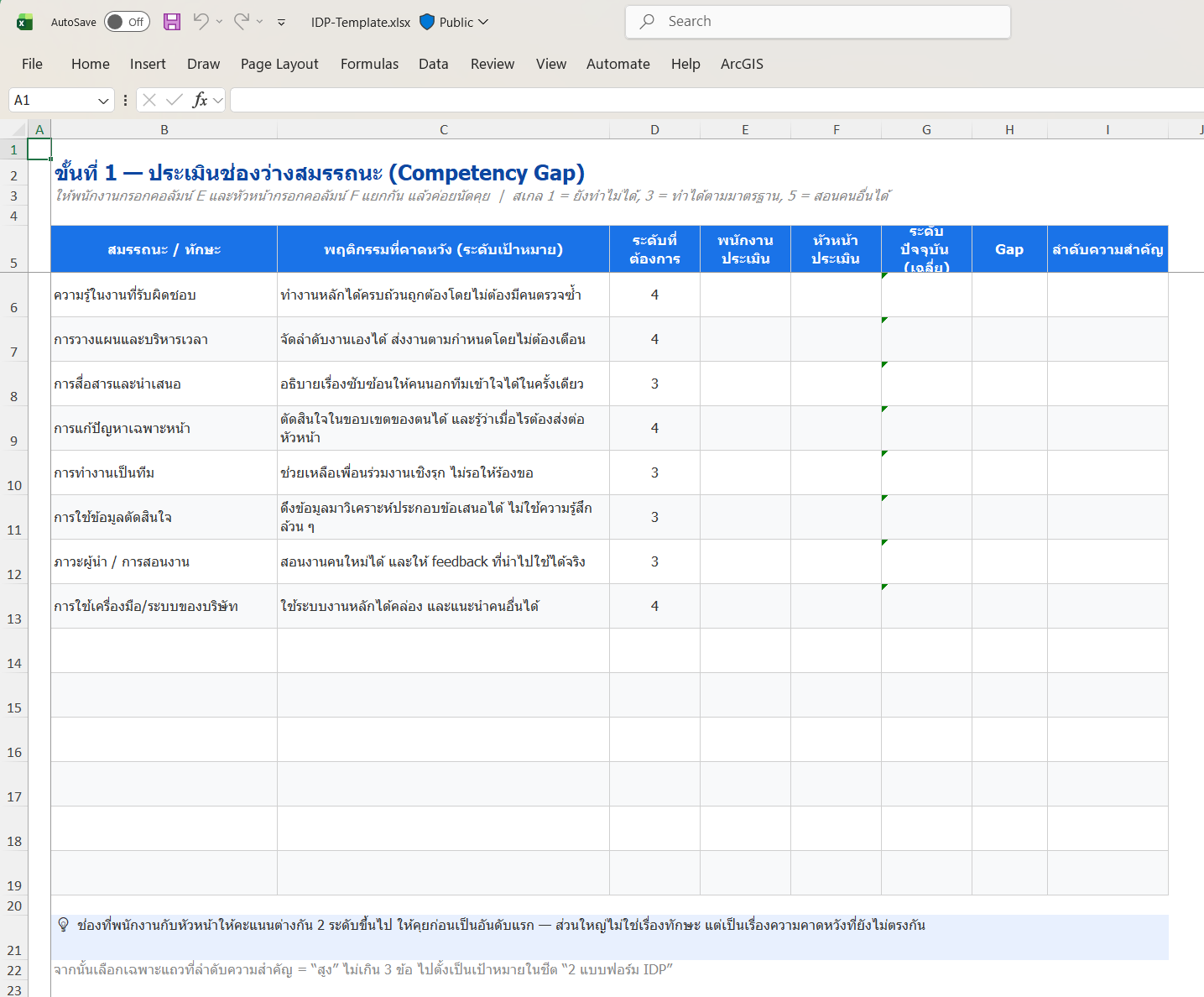The height and width of the screenshot is (997, 1204).
Task: Select column I header
Action: (1108, 129)
